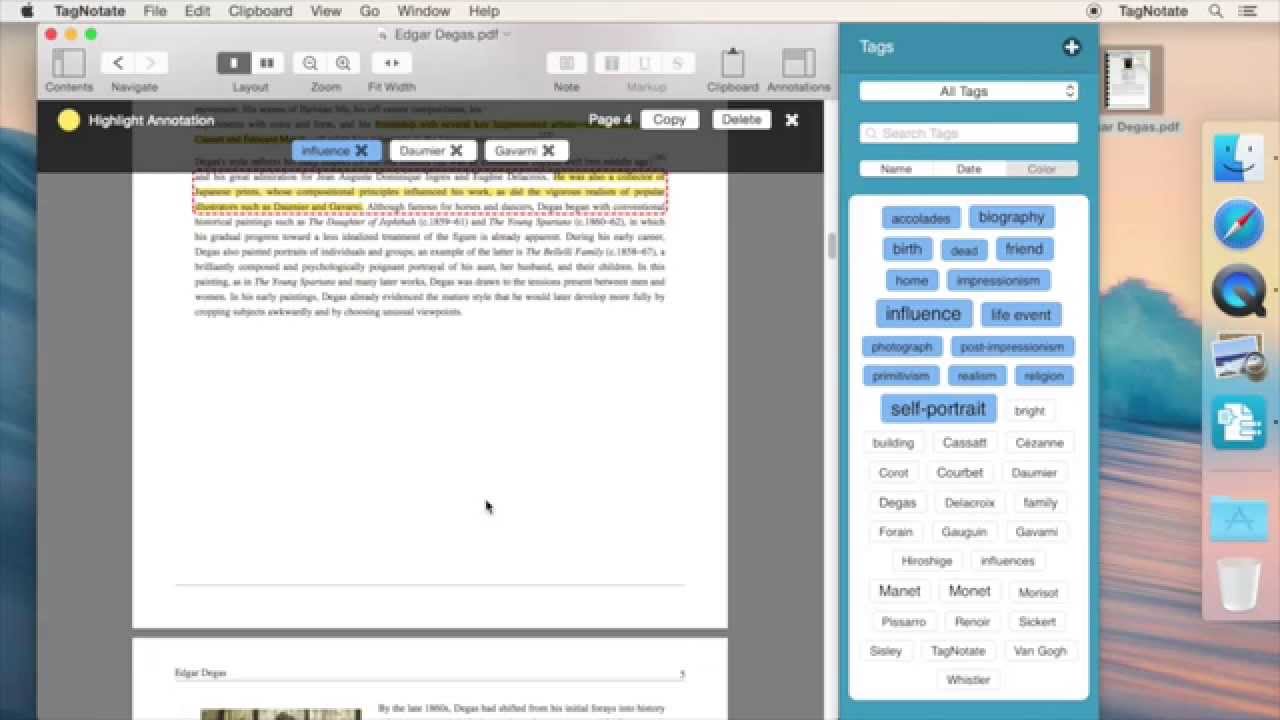Open the All Tags dropdown
1280x720 pixels.
[x=968, y=91]
